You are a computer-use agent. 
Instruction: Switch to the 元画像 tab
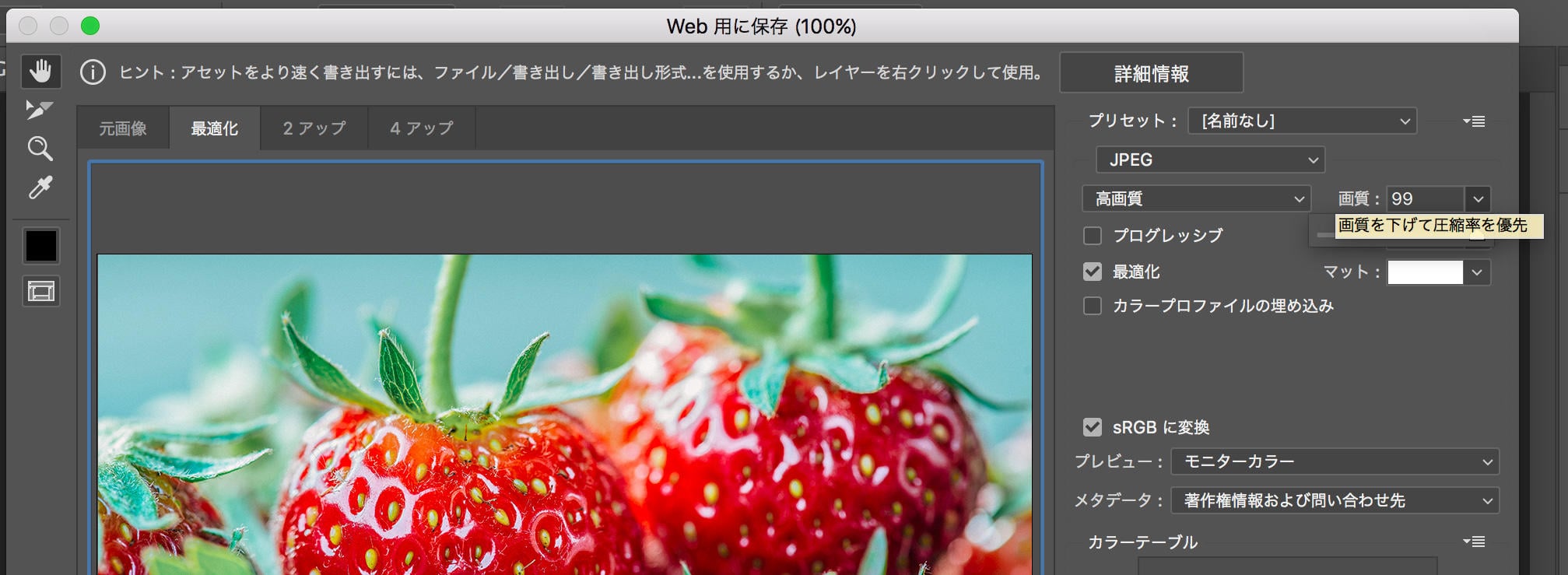tap(123, 128)
